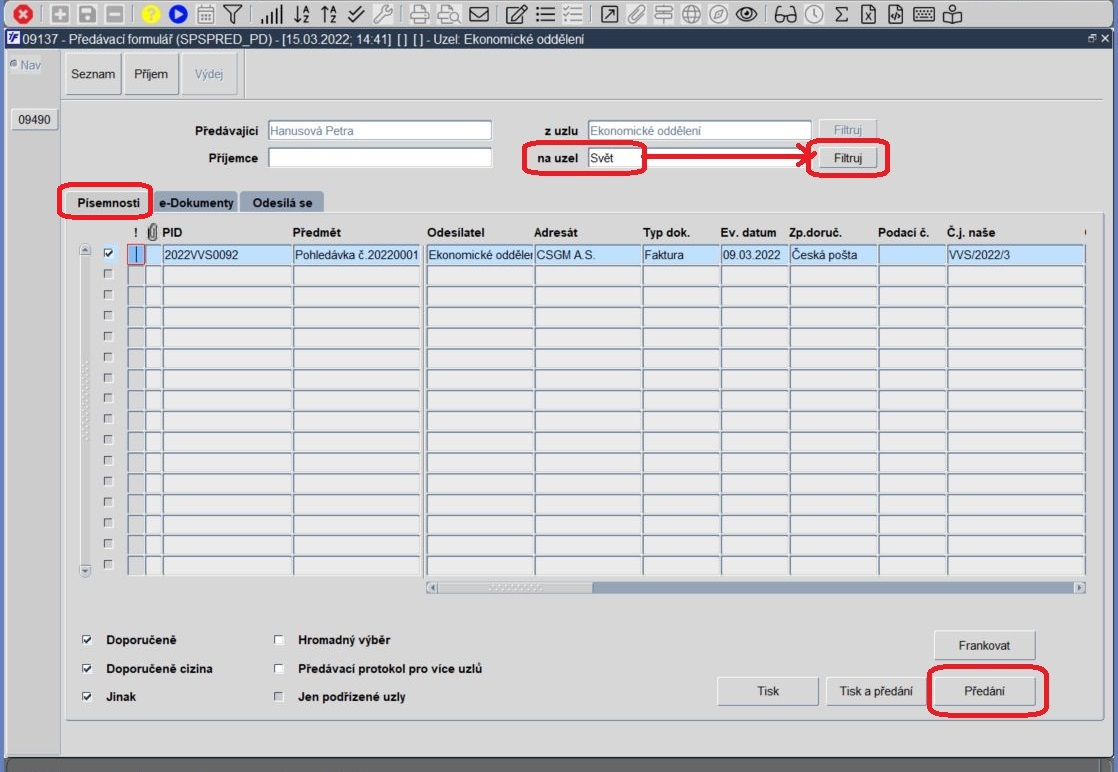Toggle the Doporučeně checkbox
The height and width of the screenshot is (772, 1118).
coord(87,639)
